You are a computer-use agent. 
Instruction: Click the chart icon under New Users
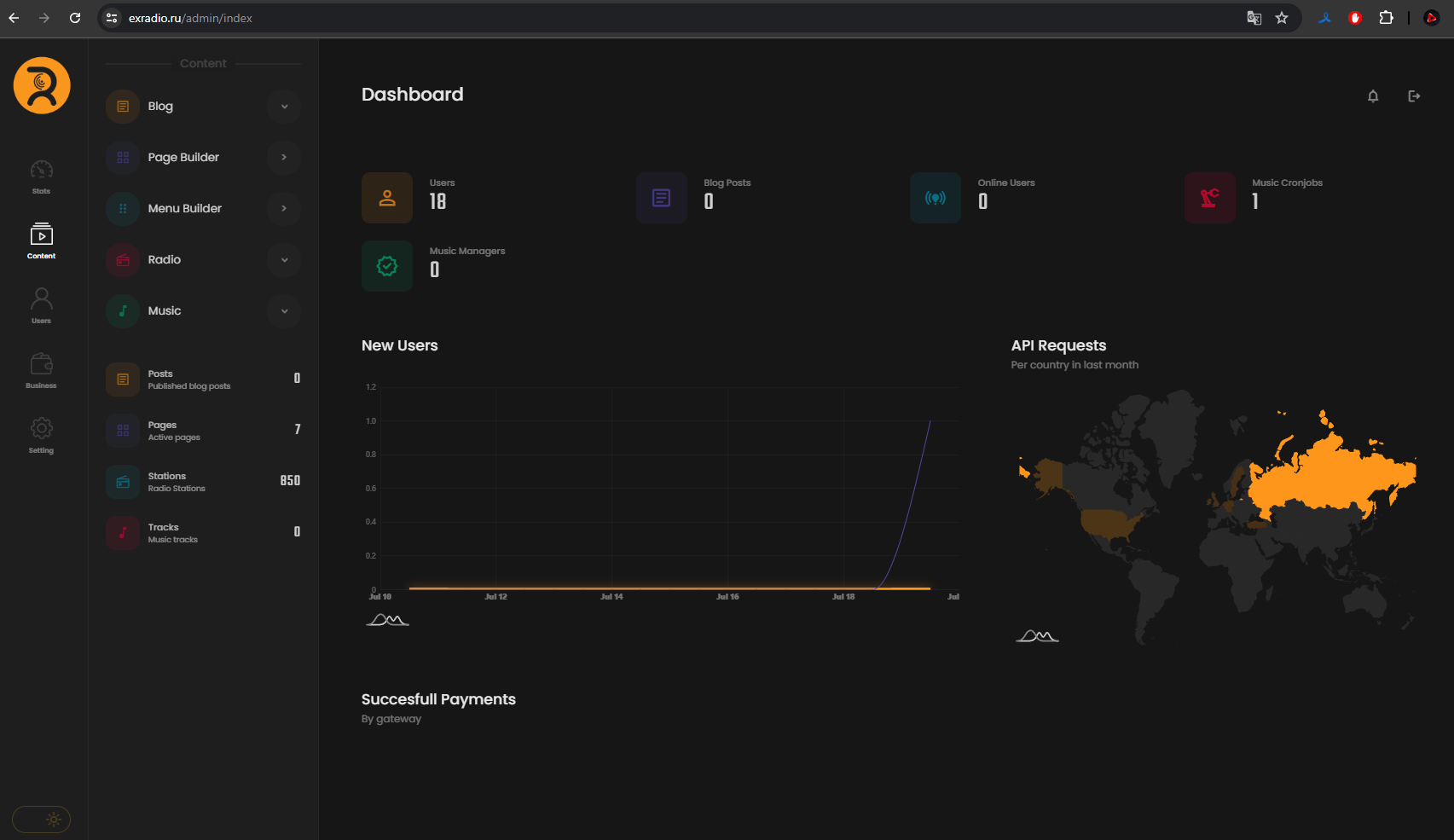pos(387,620)
